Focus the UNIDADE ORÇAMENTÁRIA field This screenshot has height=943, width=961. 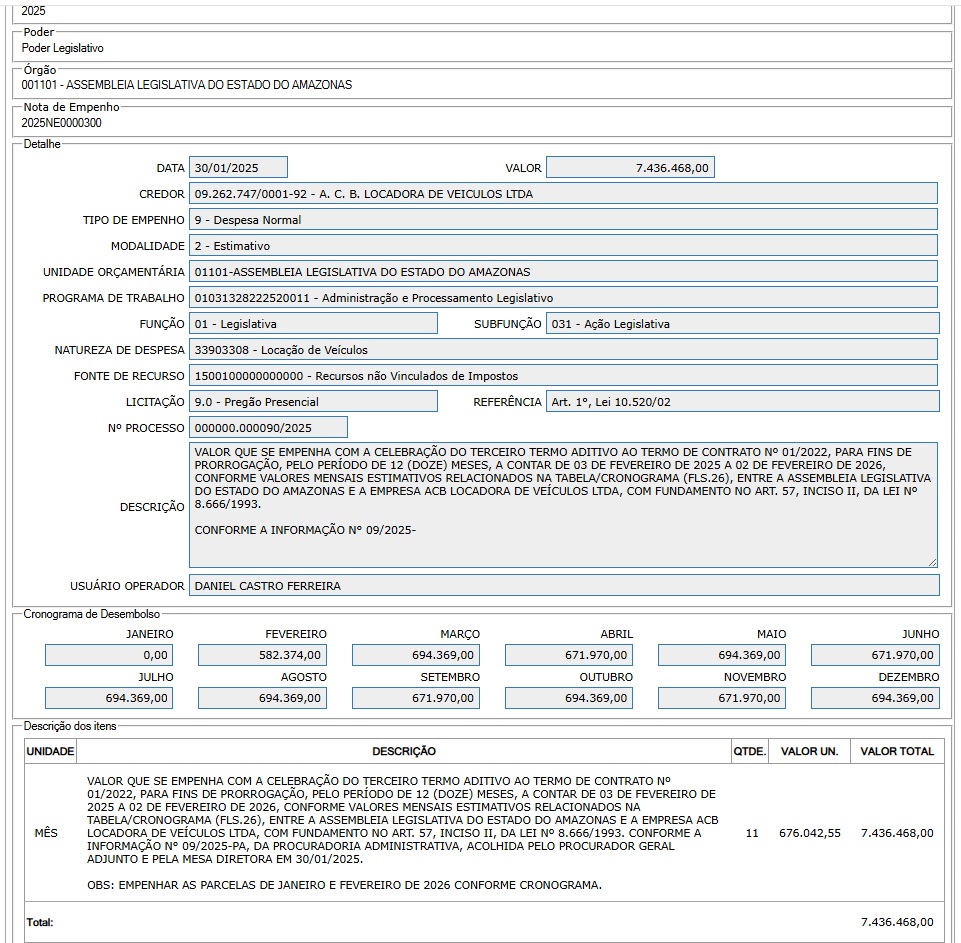tap(562, 272)
